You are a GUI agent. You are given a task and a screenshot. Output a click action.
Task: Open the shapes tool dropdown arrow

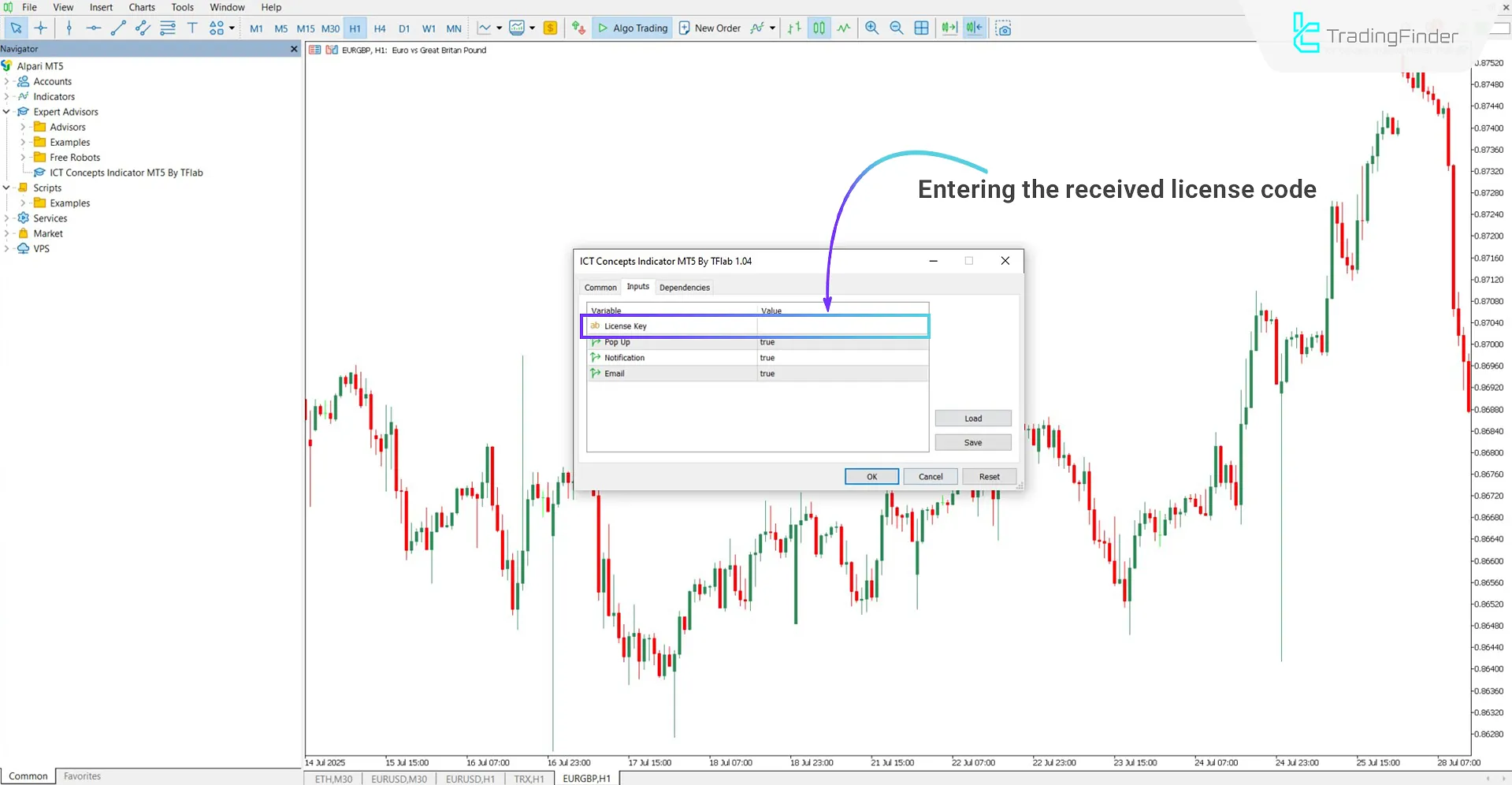pos(231,28)
